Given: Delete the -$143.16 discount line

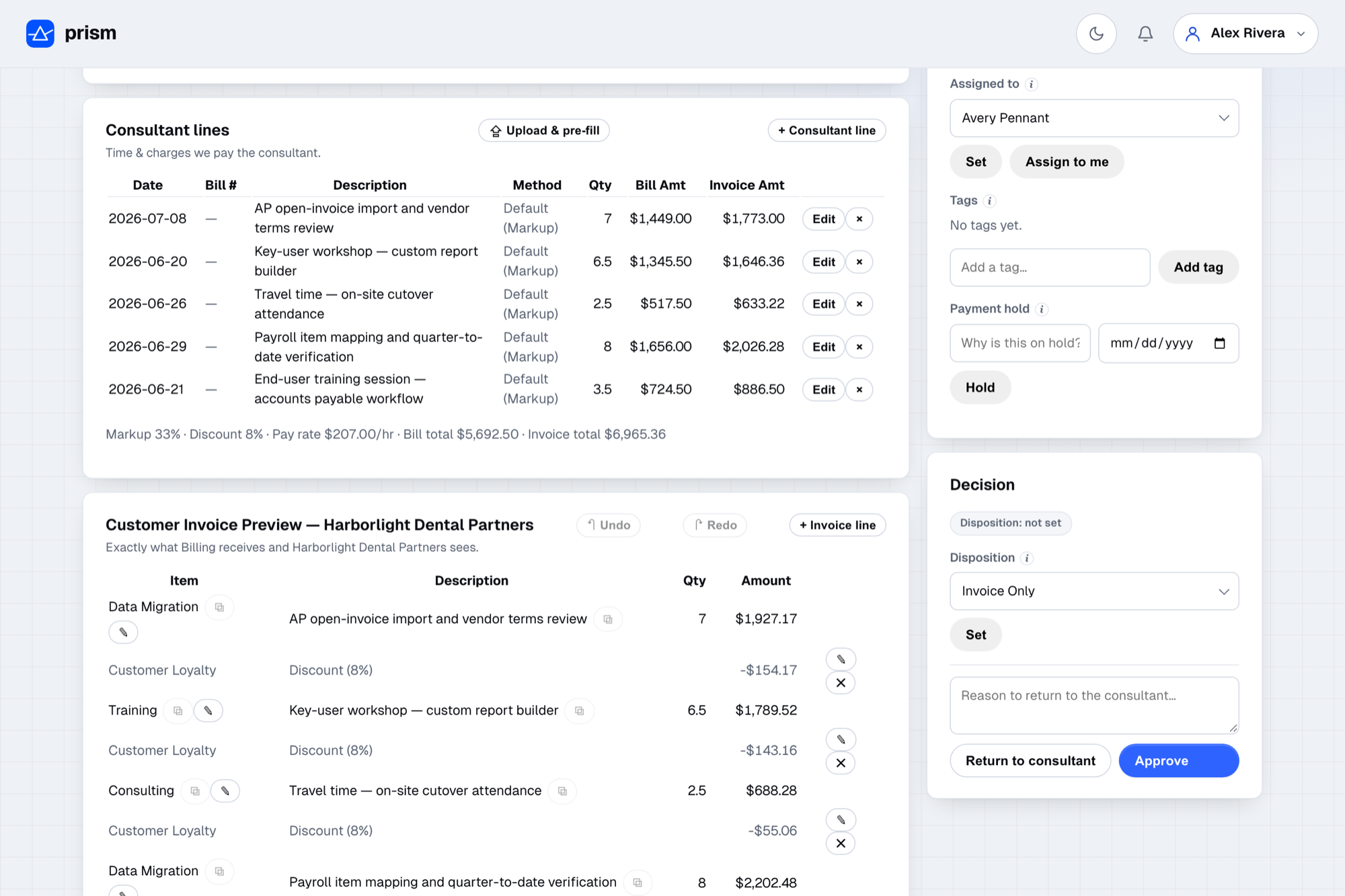Looking at the screenshot, I should pyautogui.click(x=841, y=764).
